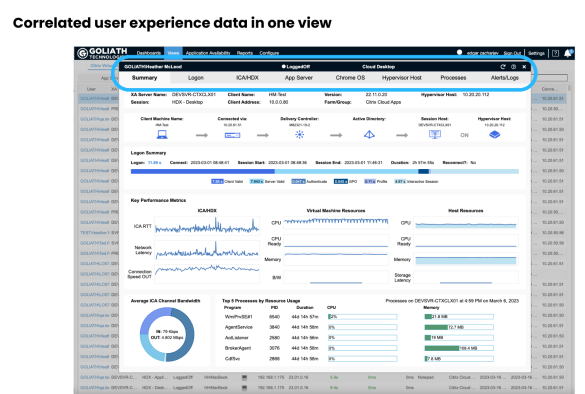The image size is (585, 394).
Task: Open the ICA/HDX tab
Action: click(247, 78)
